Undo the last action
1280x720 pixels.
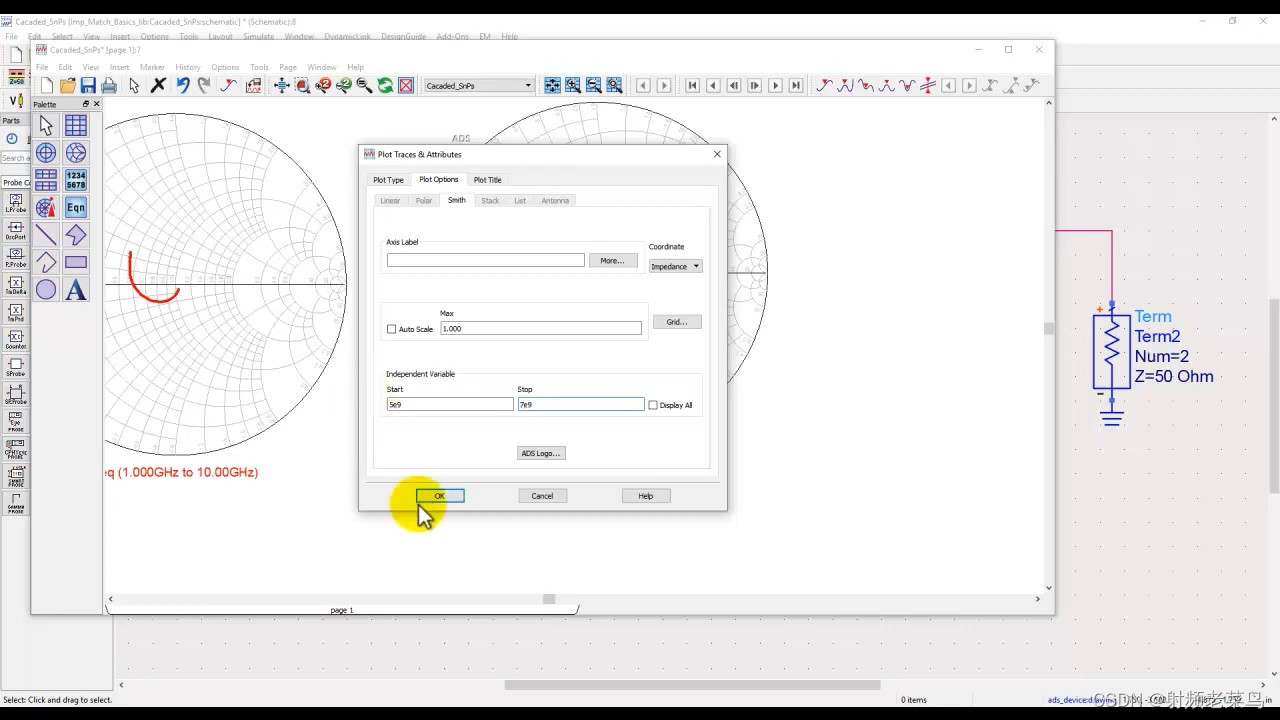[183, 86]
